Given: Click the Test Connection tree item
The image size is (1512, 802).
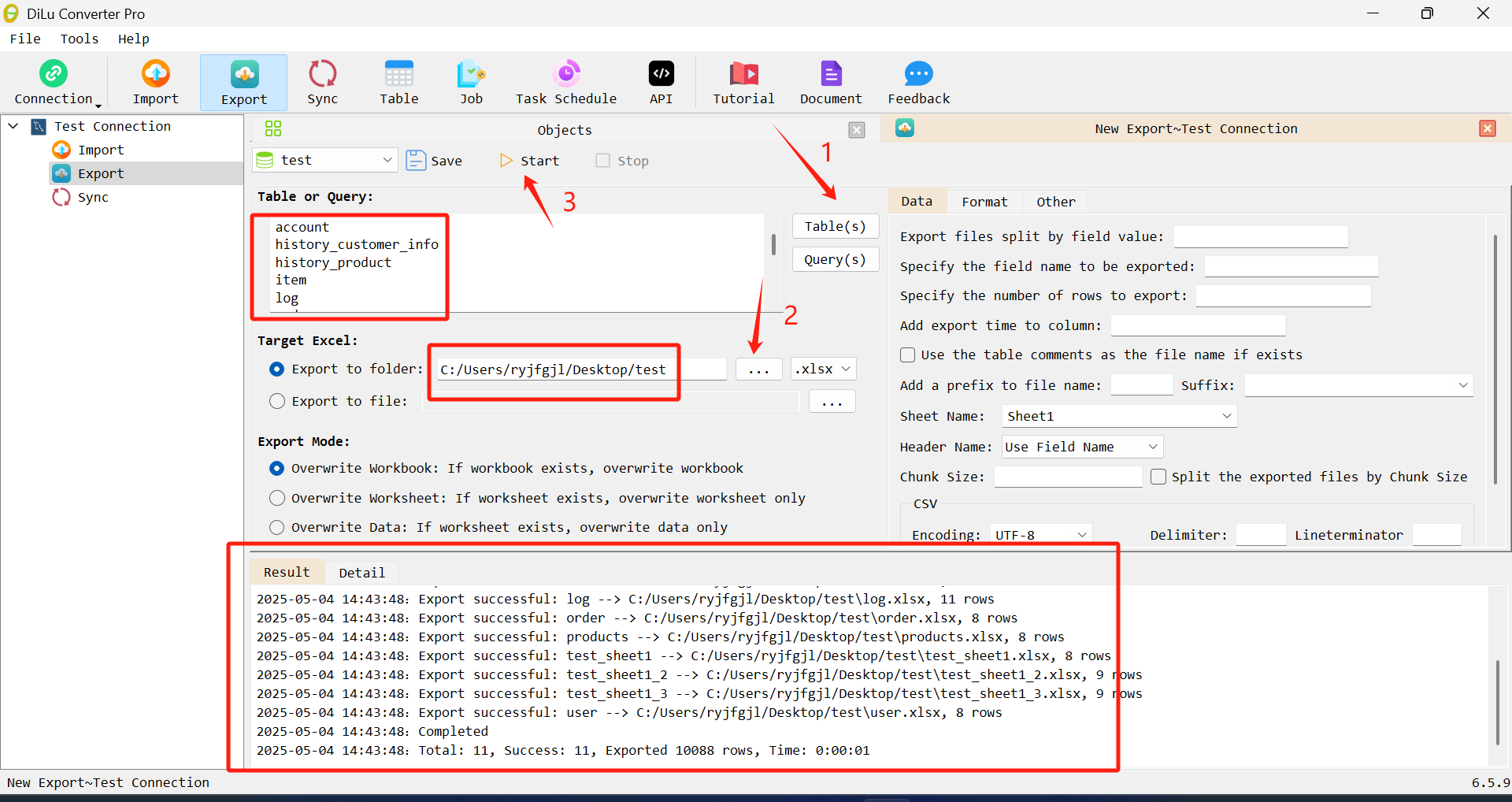Looking at the screenshot, I should pos(113,126).
